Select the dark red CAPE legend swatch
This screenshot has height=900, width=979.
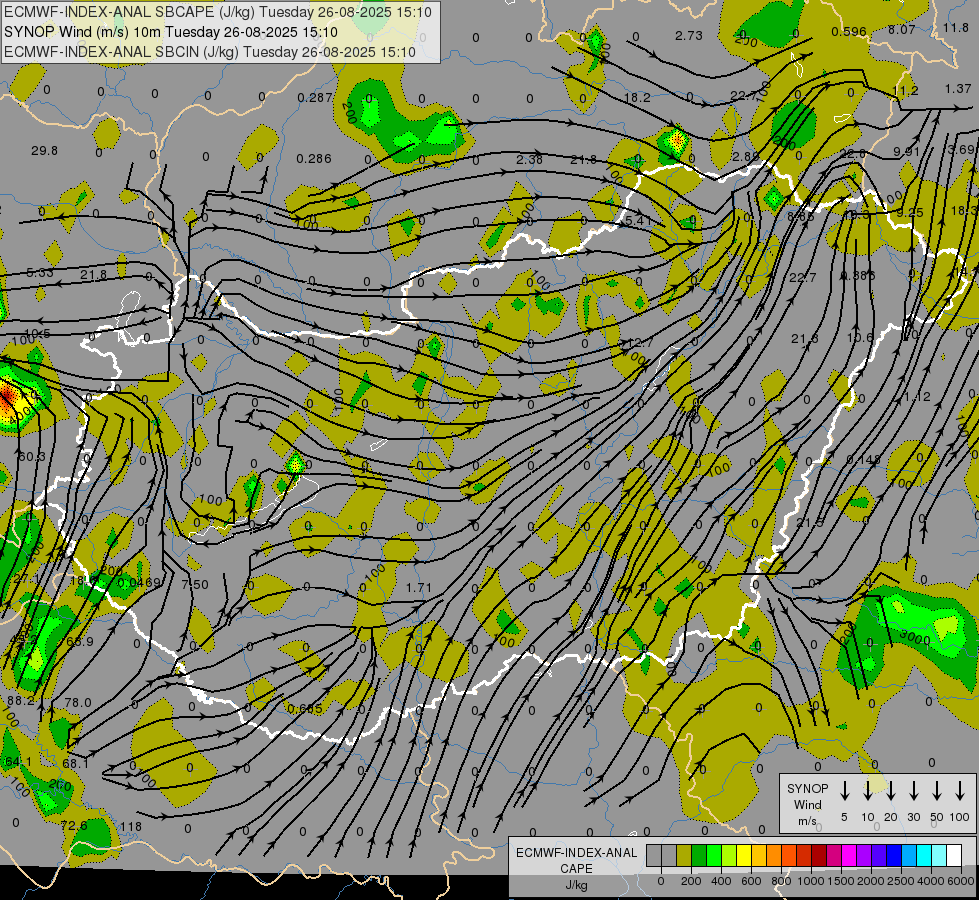pyautogui.click(x=819, y=855)
